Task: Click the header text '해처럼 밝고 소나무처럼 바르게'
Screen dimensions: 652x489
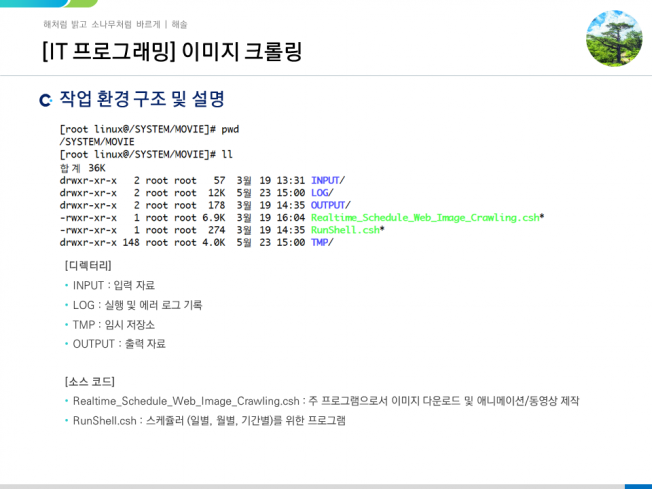Action: 101,23
